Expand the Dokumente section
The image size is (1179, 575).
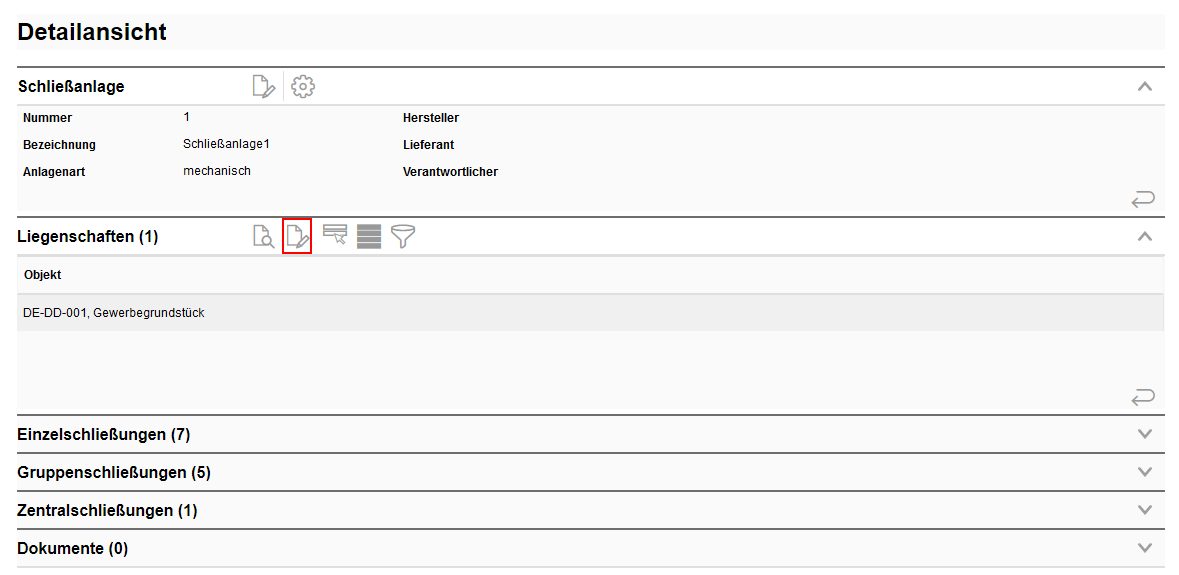(x=1145, y=548)
